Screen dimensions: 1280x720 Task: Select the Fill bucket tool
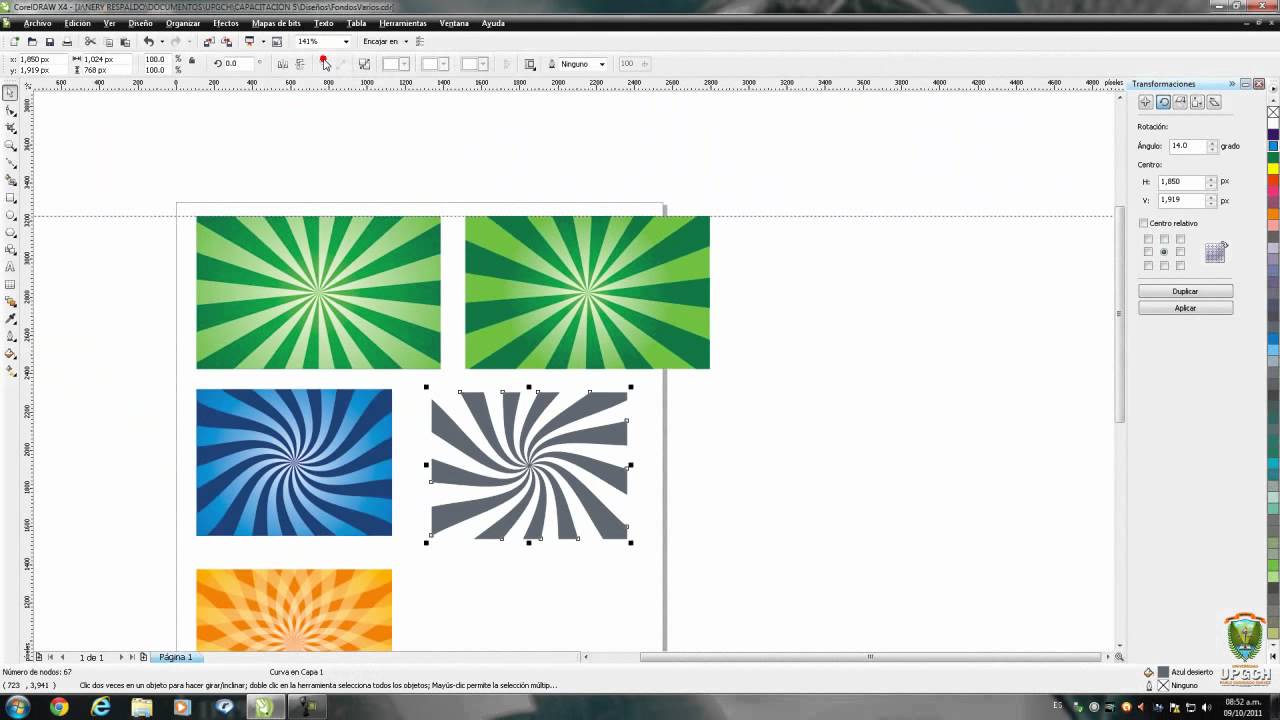[11, 353]
